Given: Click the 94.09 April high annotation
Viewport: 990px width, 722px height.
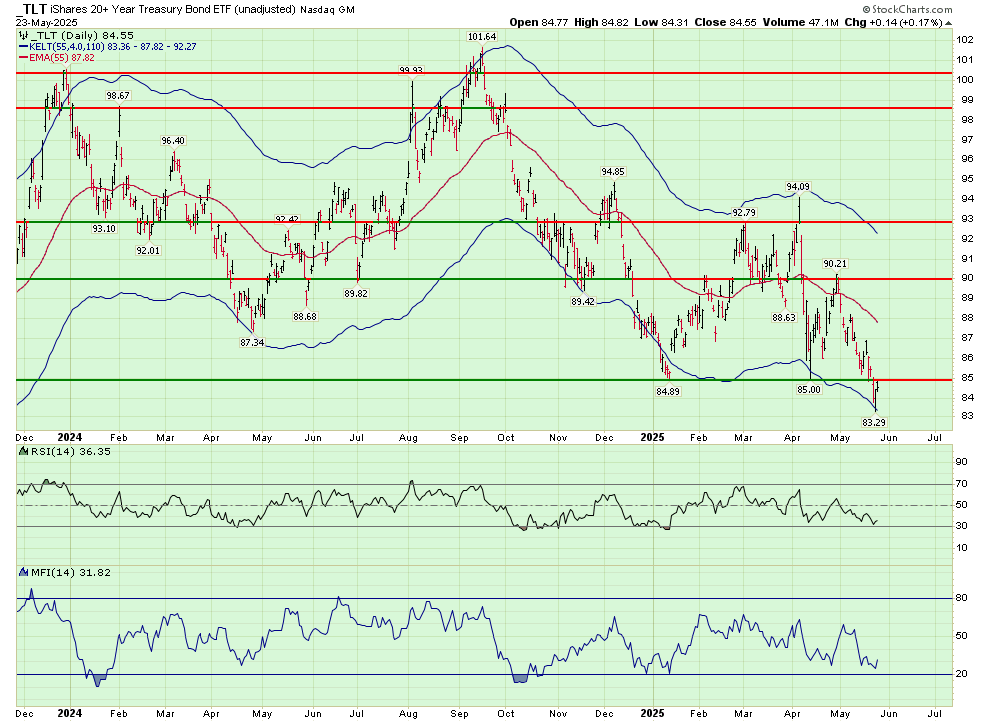Looking at the screenshot, I should [797, 186].
